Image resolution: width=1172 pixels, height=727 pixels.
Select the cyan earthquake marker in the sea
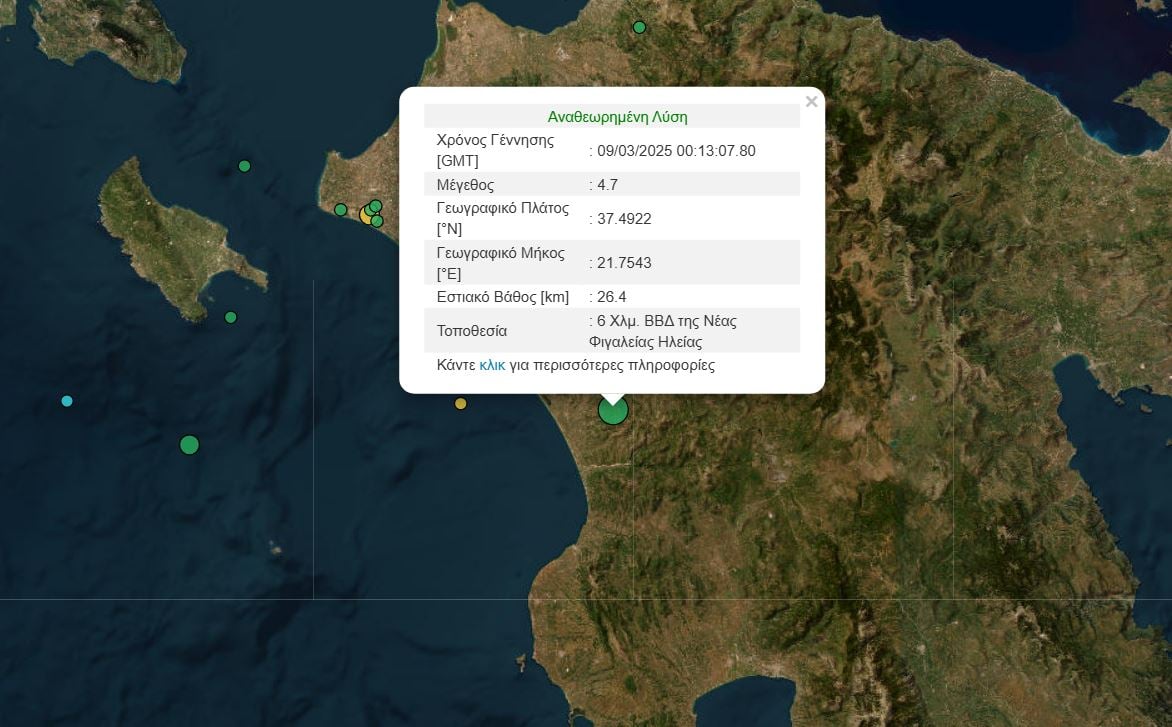pos(67,401)
